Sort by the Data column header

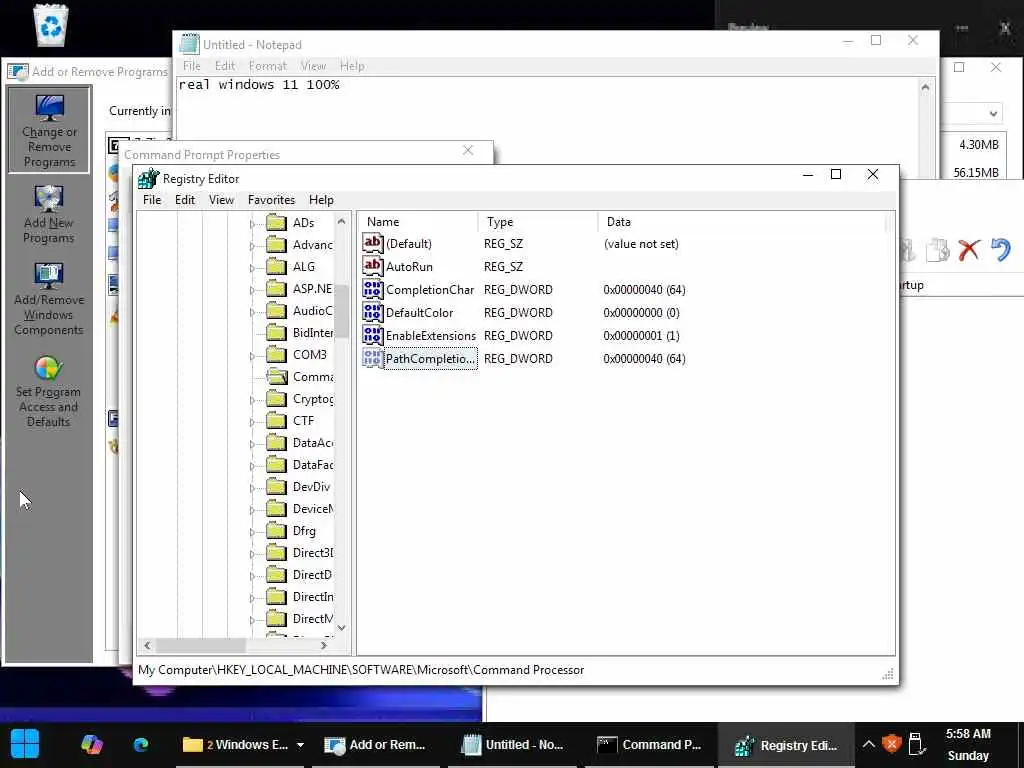click(x=742, y=222)
